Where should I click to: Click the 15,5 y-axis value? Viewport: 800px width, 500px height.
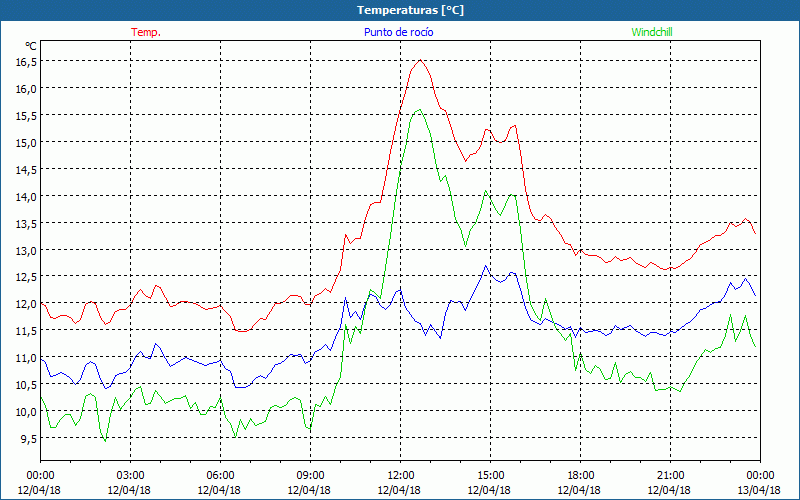pos(26,115)
